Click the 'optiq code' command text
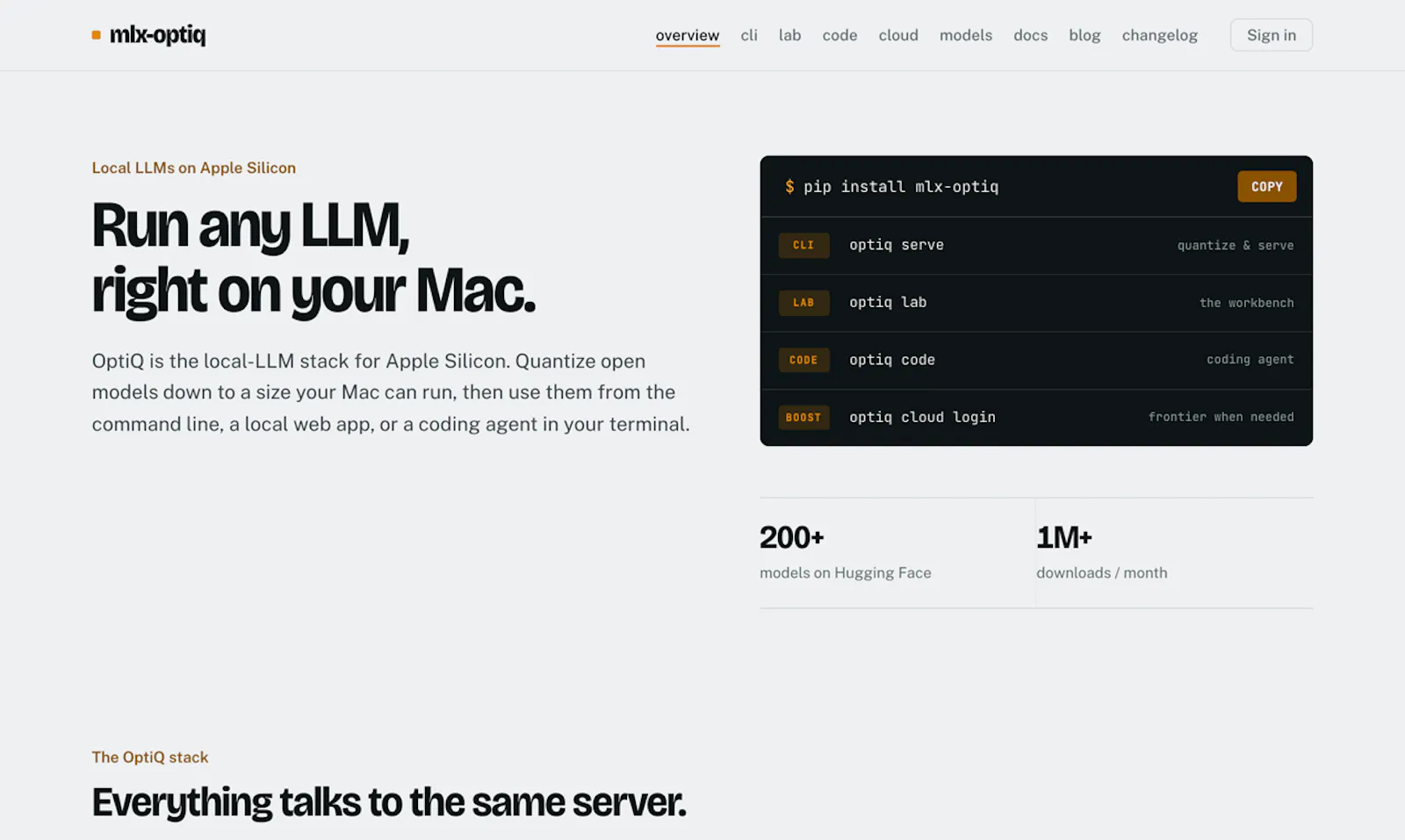Viewport: 1405px width, 840px height. tap(892, 360)
